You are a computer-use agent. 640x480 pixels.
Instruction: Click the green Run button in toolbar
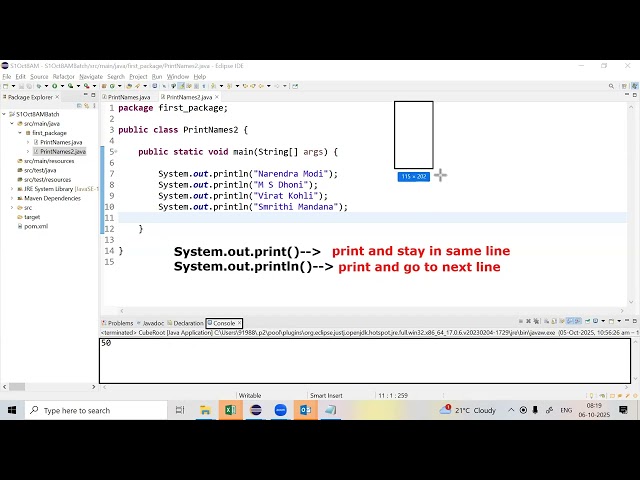(x=54, y=86)
